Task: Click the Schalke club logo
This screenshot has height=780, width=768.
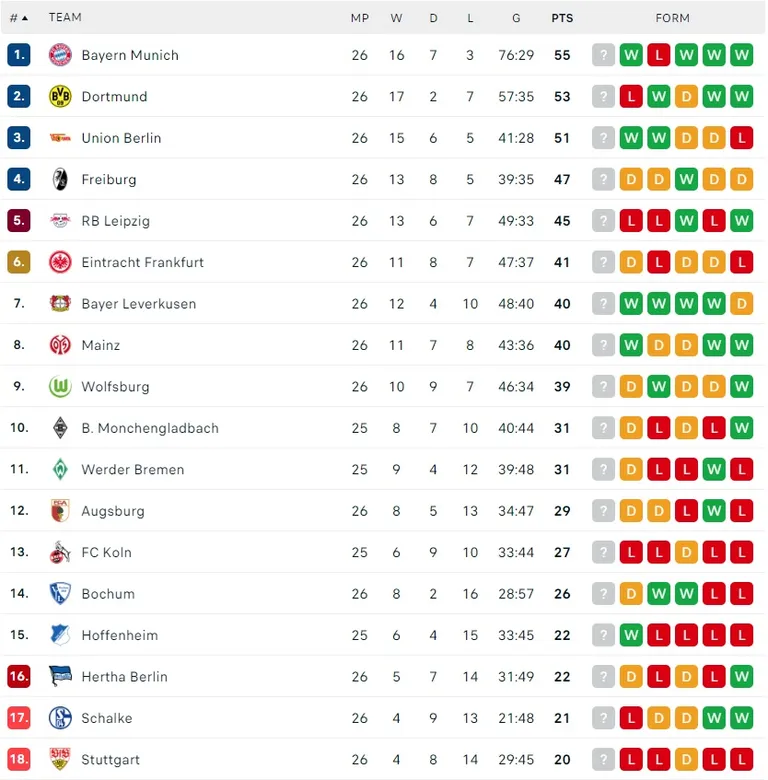Action: pos(60,718)
